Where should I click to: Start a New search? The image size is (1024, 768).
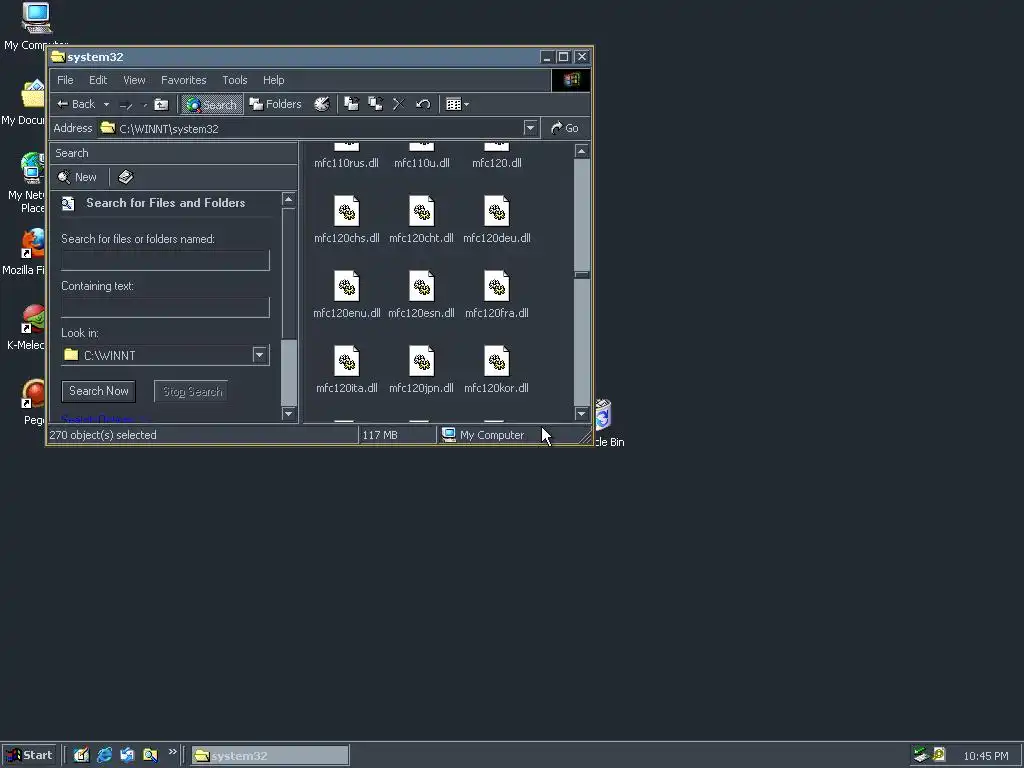coord(77,177)
